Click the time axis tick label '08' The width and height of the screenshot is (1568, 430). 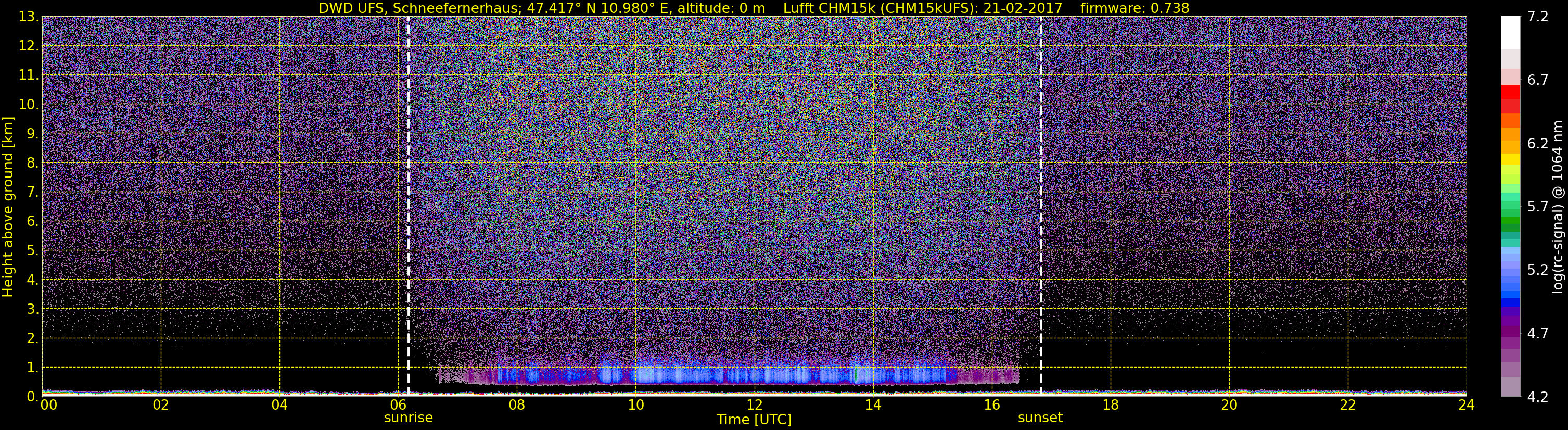click(x=517, y=405)
